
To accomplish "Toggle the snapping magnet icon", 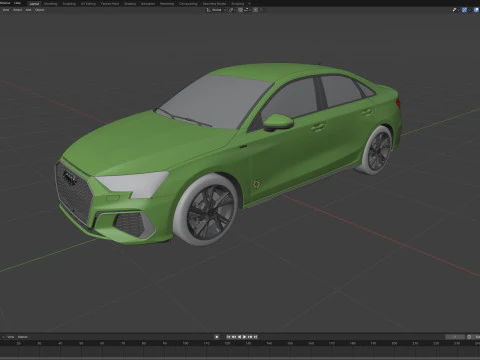I will pyautogui.click(x=240, y=10).
